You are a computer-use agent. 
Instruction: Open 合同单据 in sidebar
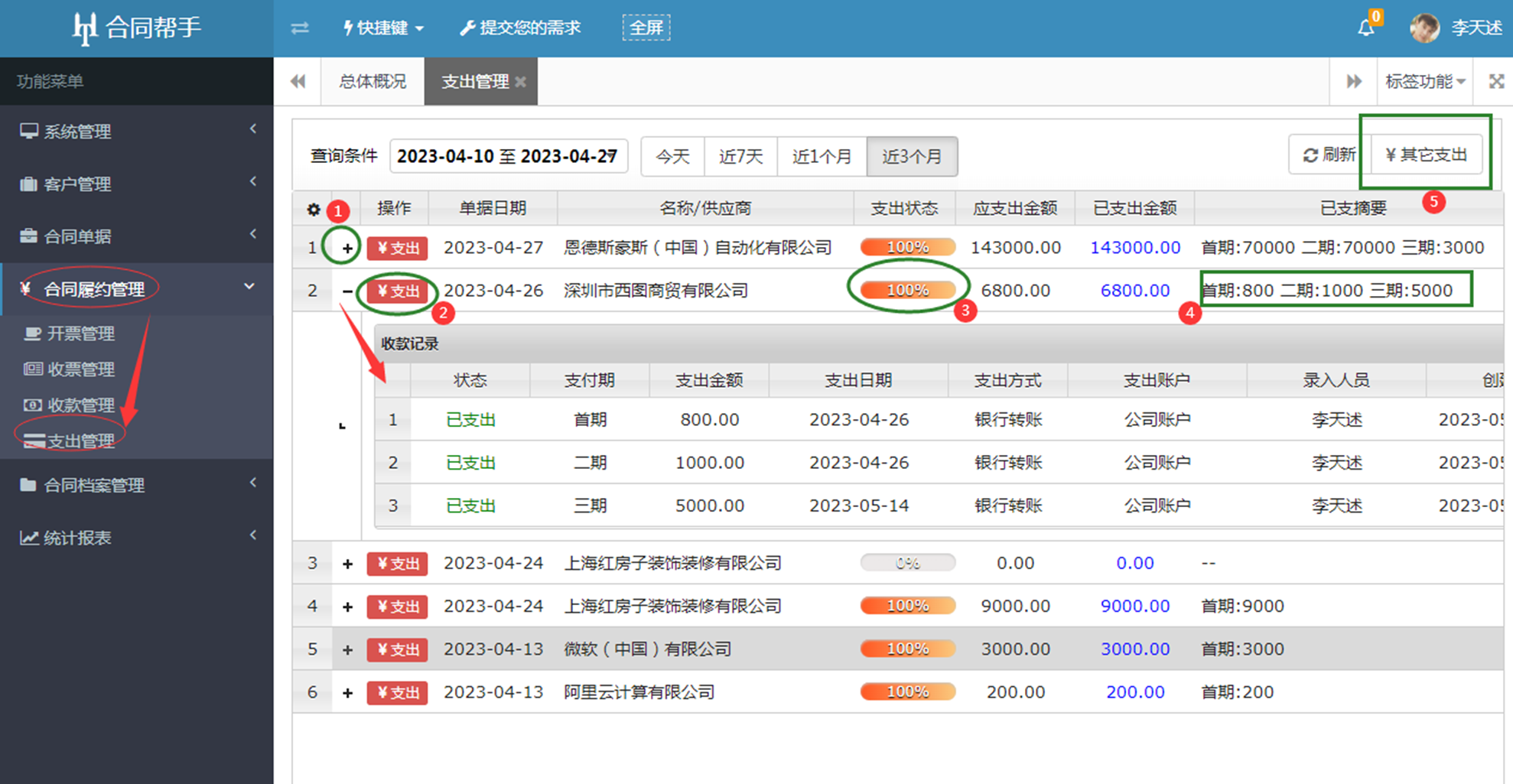pyautogui.click(x=136, y=236)
